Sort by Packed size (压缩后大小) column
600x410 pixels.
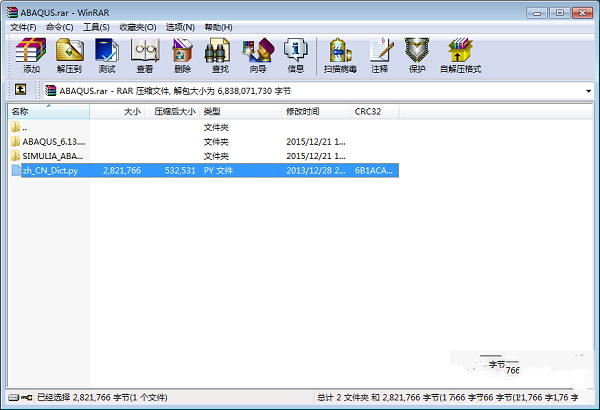coord(172,111)
